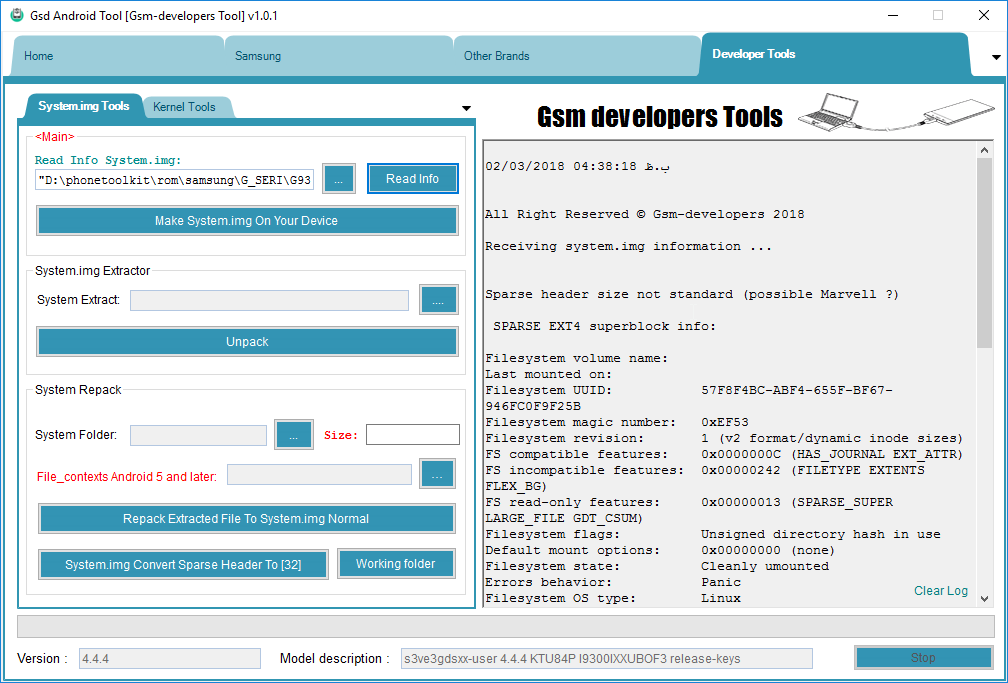Click the Model description field
Viewport: 1008px width, 683px height.
point(606,659)
